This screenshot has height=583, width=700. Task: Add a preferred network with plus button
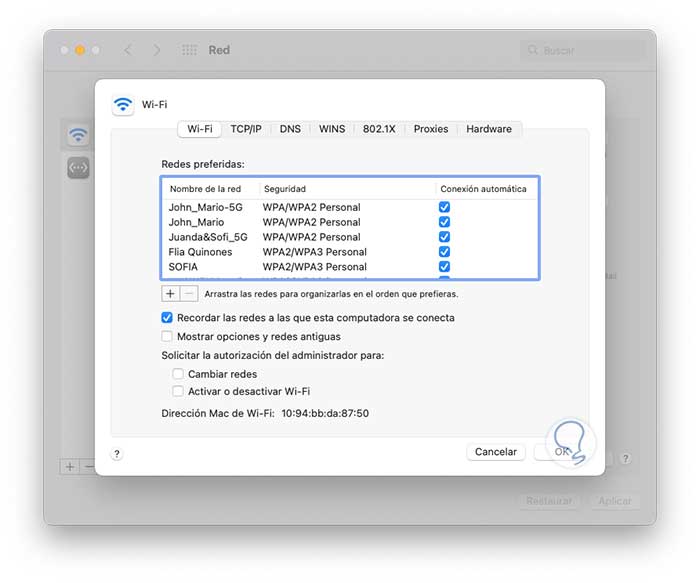click(x=170, y=294)
